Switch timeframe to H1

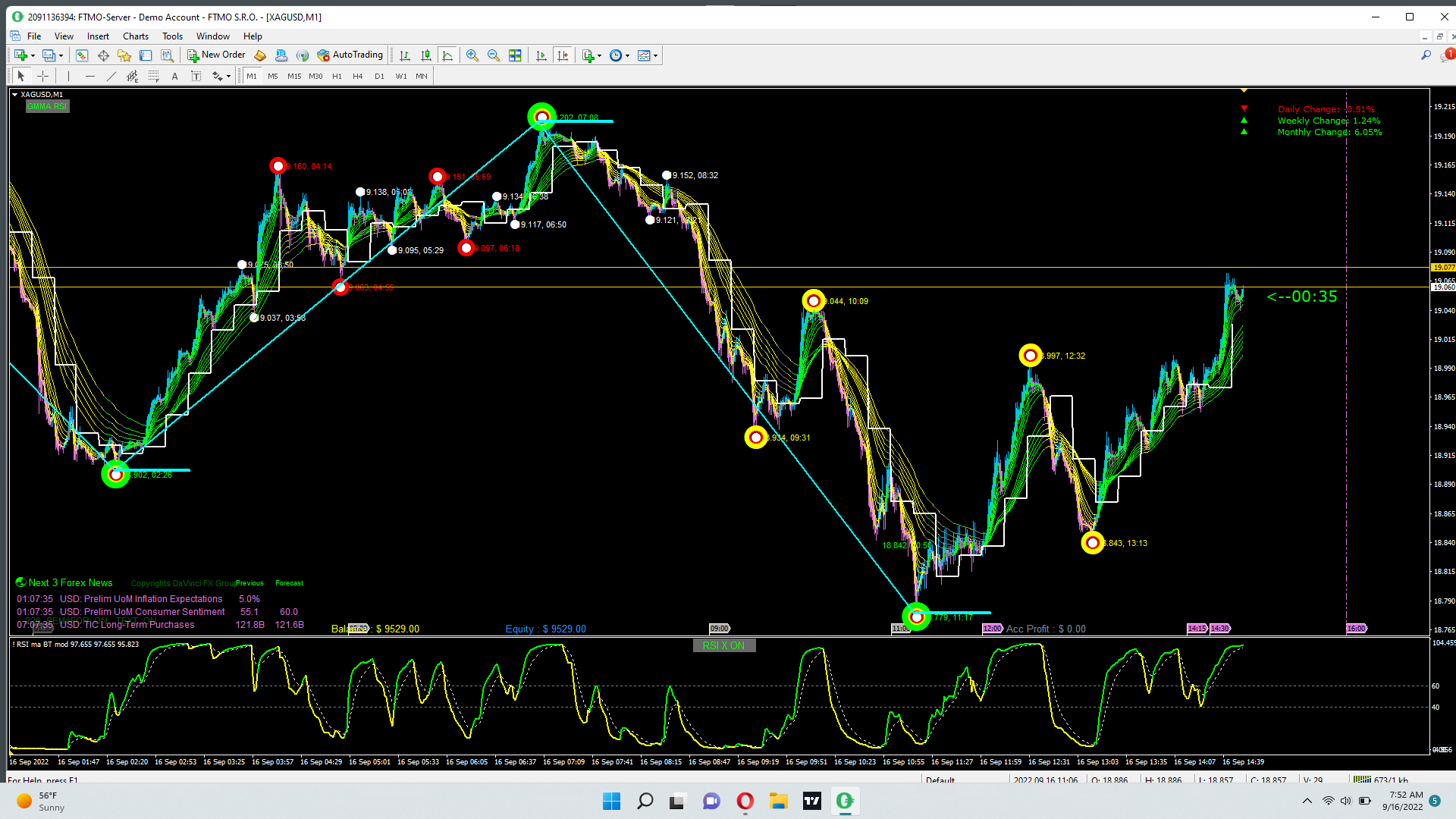[337, 76]
